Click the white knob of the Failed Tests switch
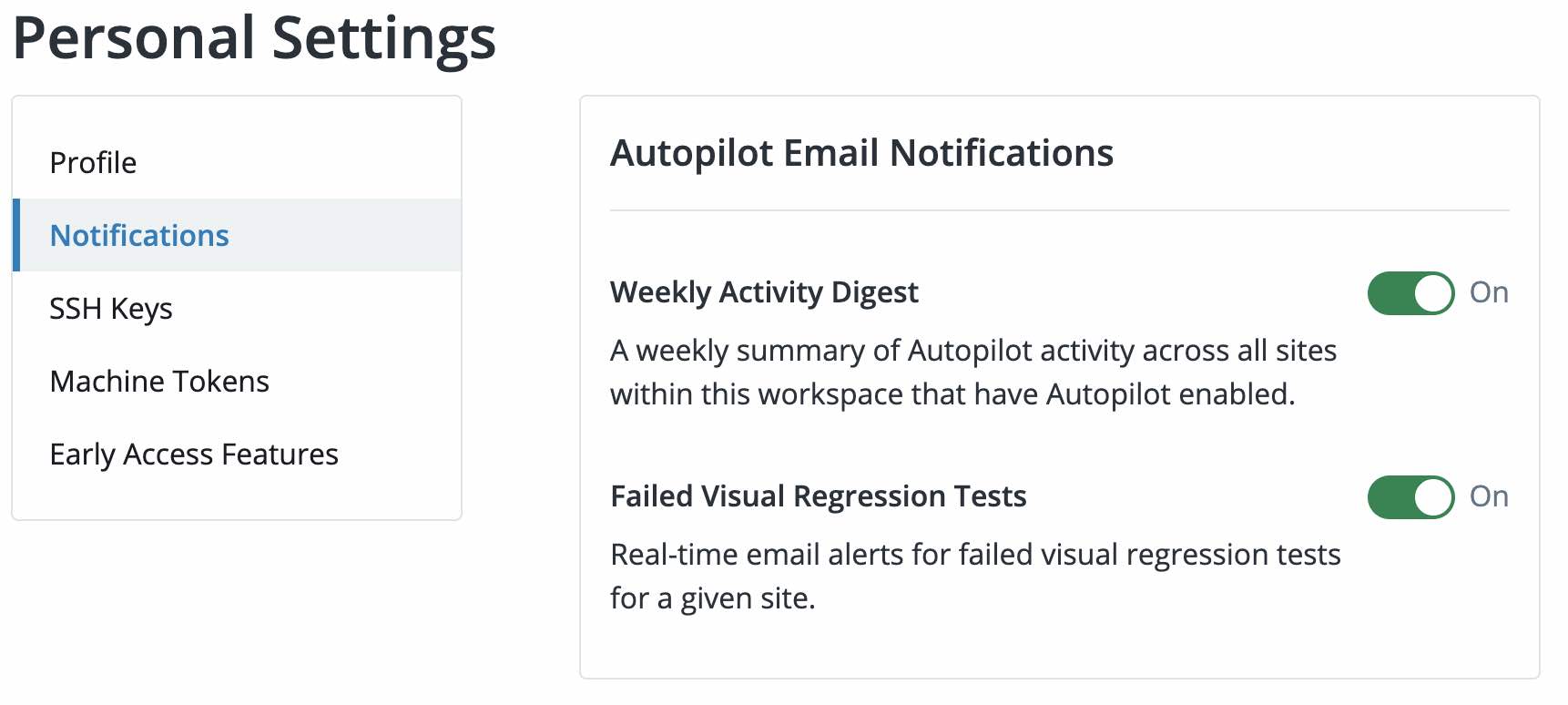The width and height of the screenshot is (1568, 705). [x=1433, y=497]
